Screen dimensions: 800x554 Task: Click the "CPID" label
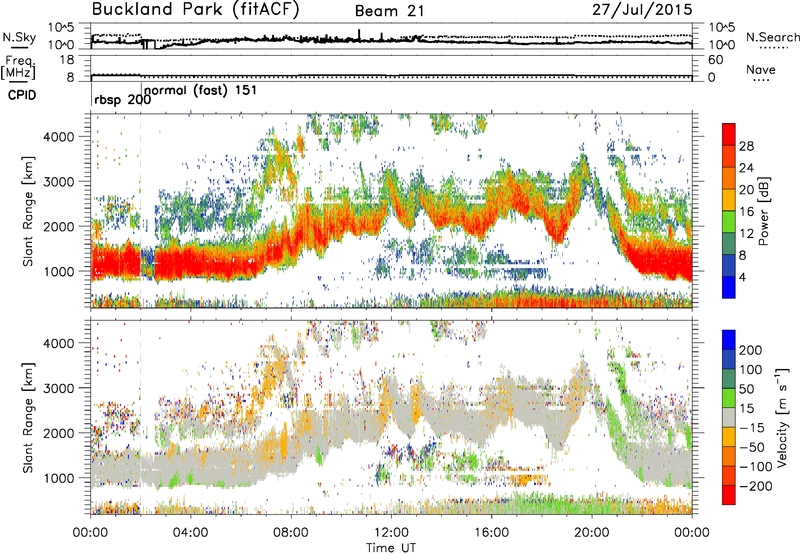tap(22, 95)
